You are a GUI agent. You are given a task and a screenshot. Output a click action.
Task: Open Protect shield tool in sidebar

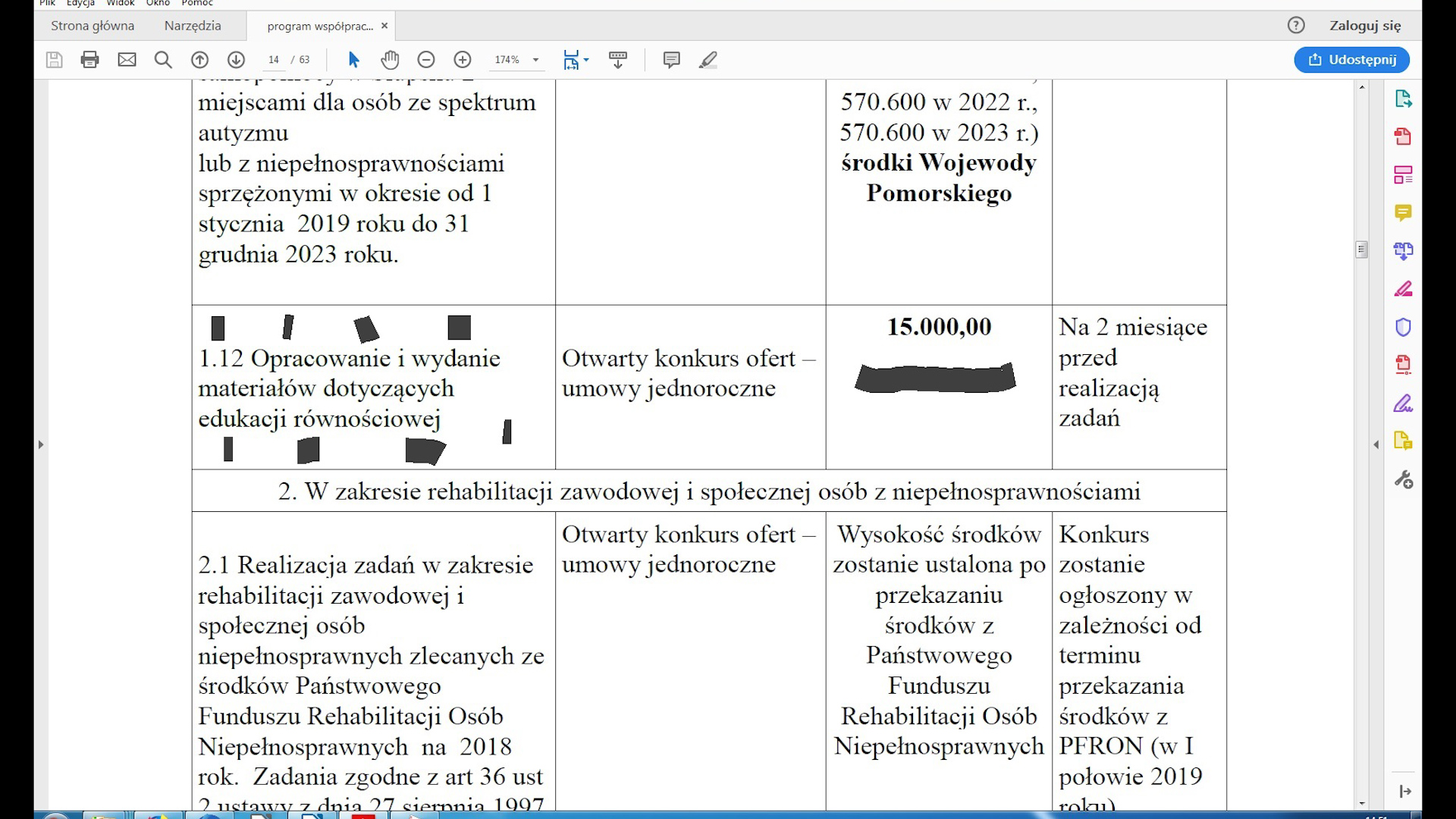click(x=1403, y=327)
